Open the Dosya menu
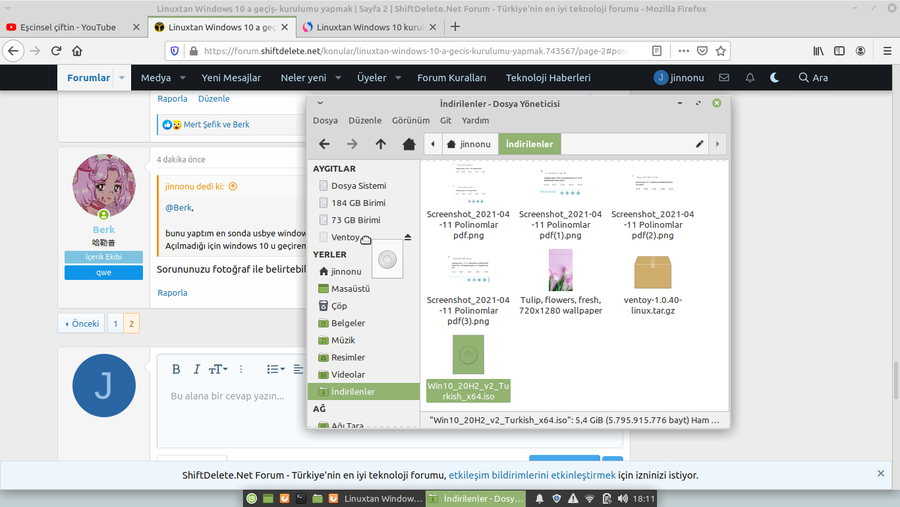Image resolution: width=900 pixels, height=507 pixels. [325, 121]
